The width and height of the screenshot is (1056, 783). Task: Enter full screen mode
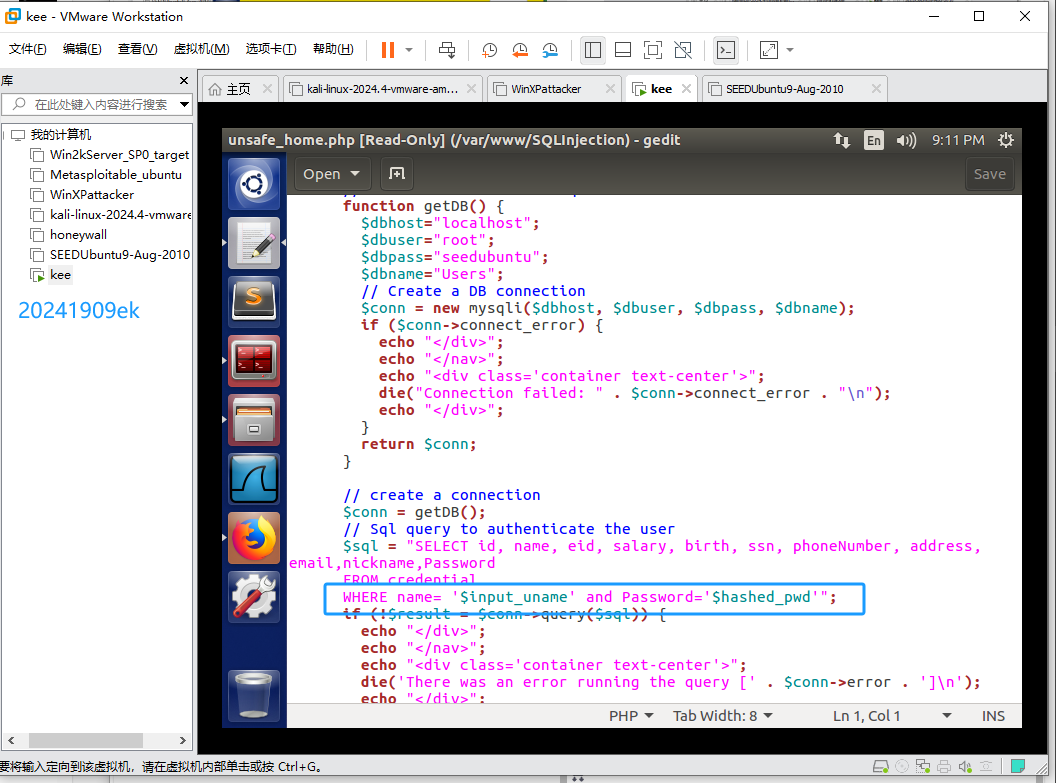coord(653,50)
